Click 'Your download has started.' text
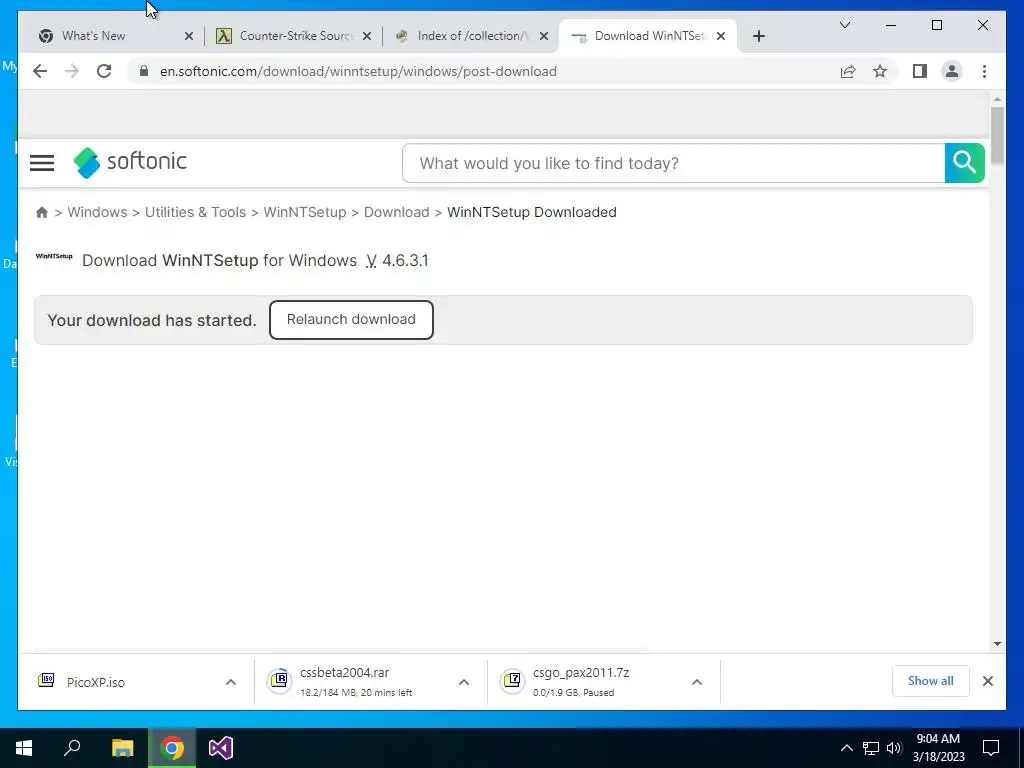 [152, 320]
